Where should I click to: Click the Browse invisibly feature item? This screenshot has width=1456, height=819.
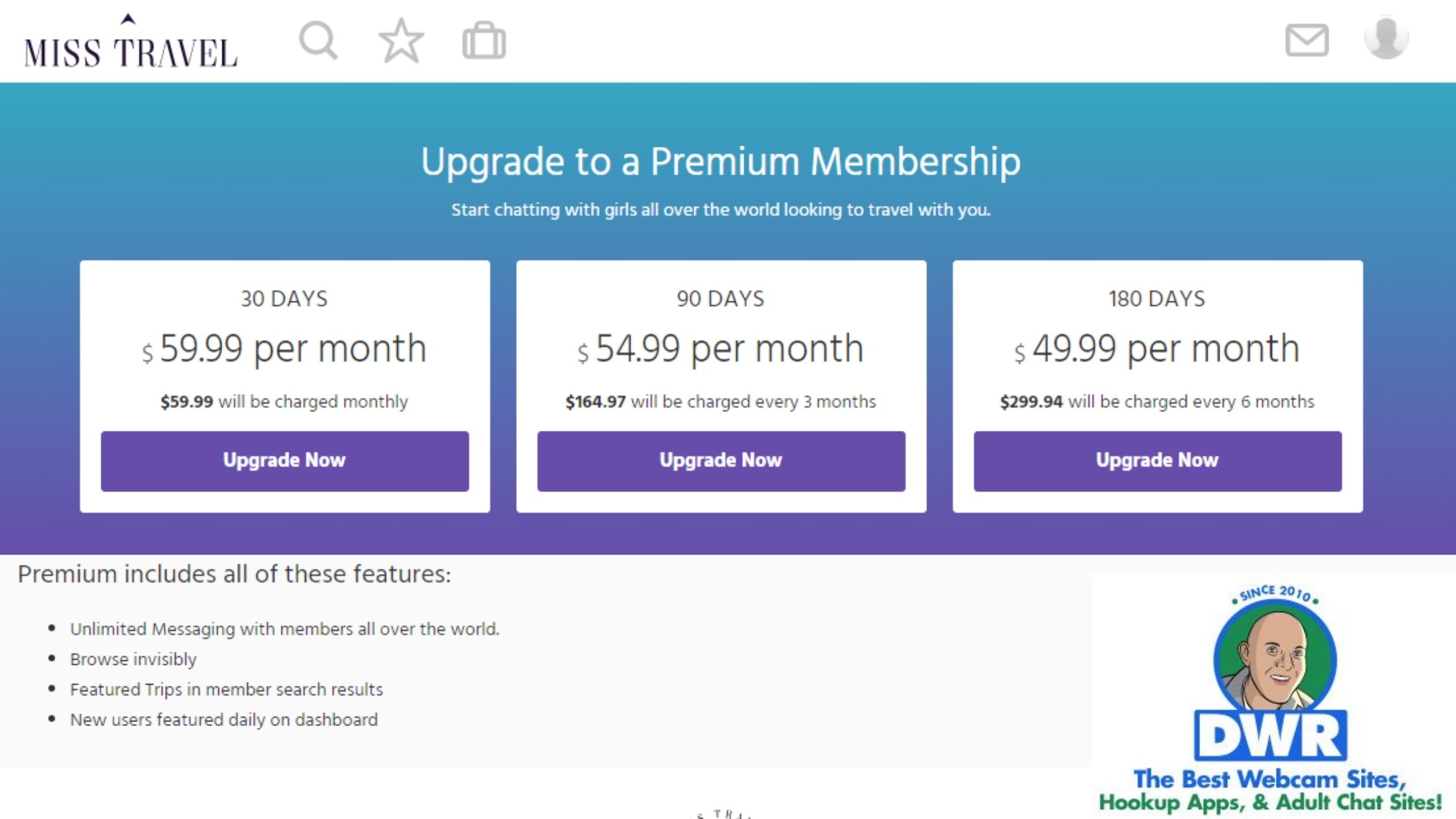133,659
